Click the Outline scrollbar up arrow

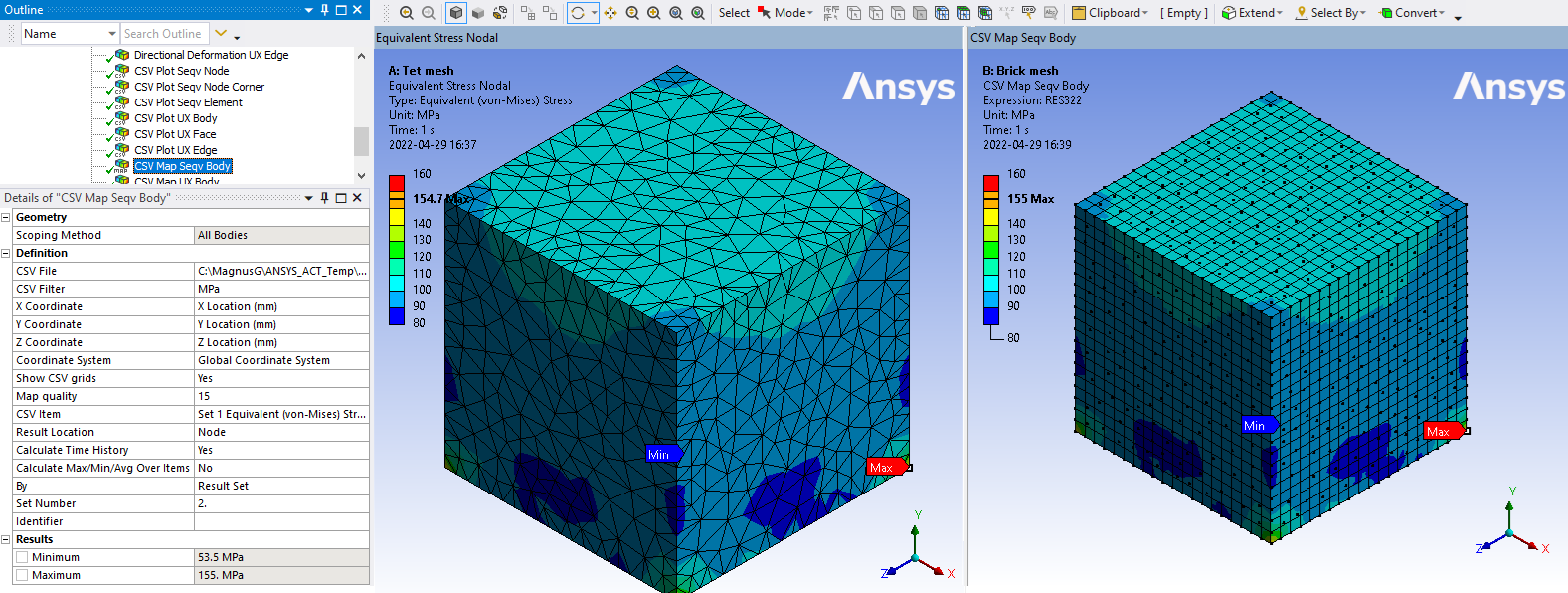click(361, 56)
